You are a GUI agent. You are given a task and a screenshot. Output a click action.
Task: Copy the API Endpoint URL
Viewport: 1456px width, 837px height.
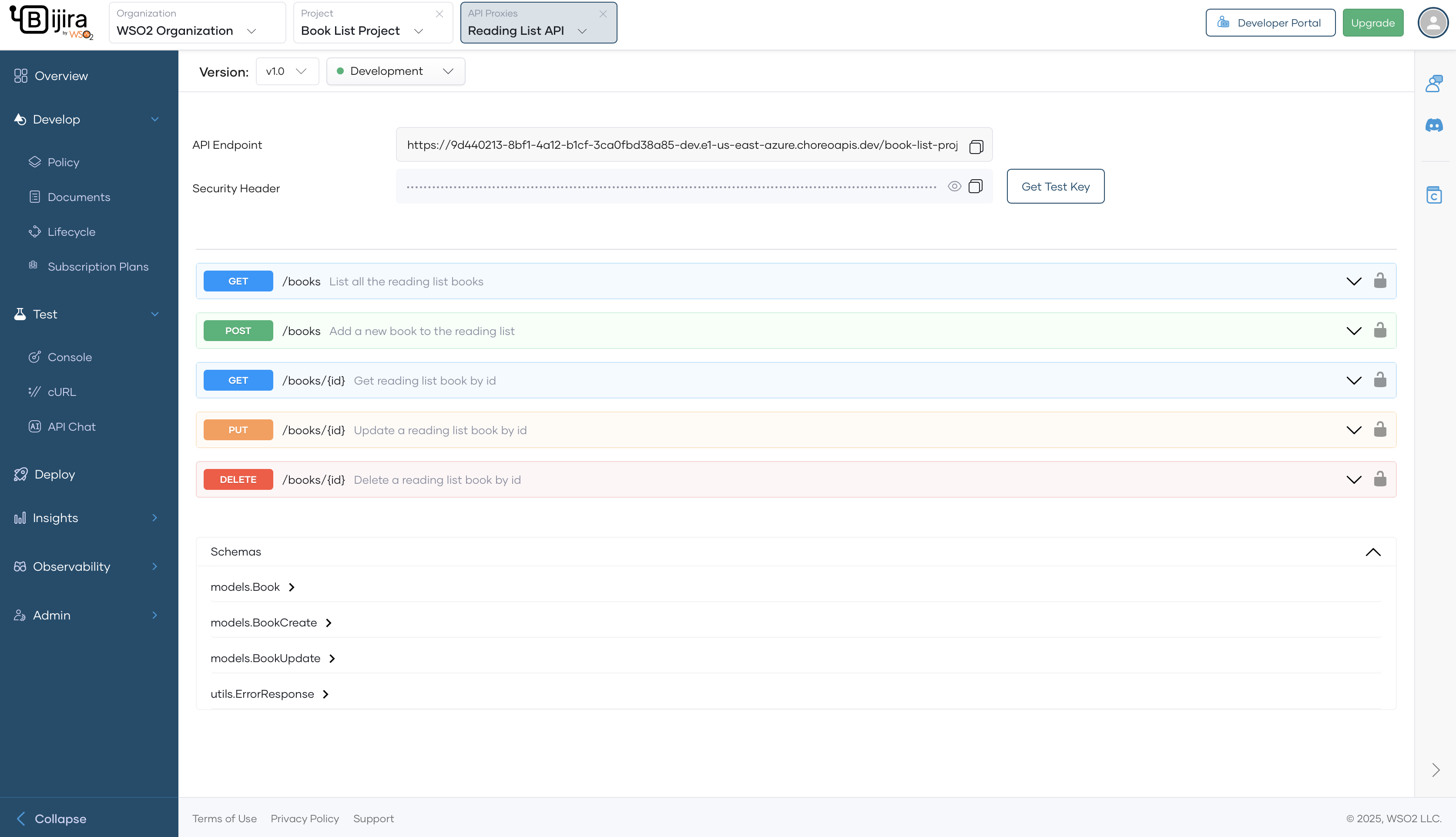pos(976,147)
